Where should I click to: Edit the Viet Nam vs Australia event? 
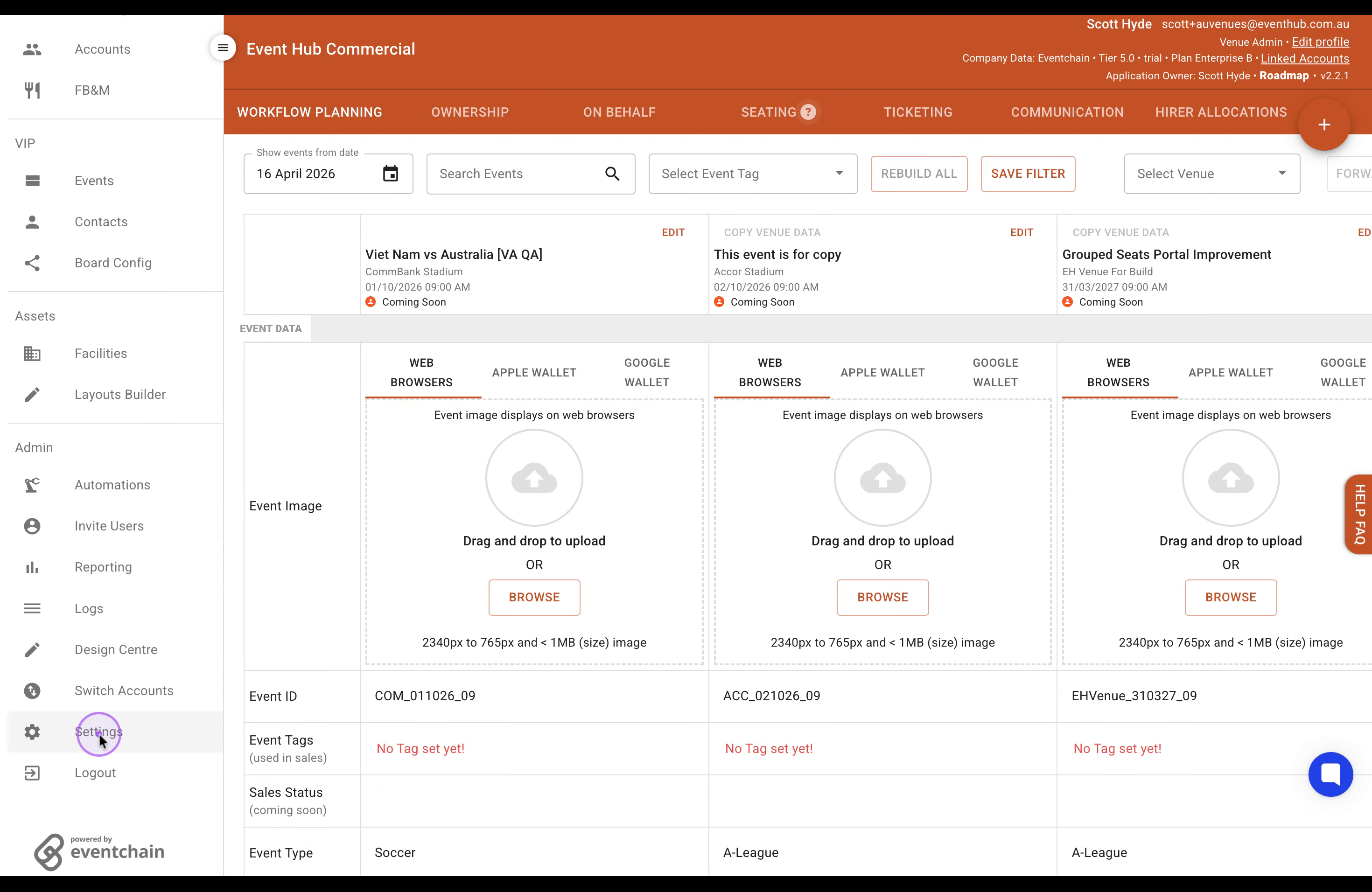(x=673, y=233)
